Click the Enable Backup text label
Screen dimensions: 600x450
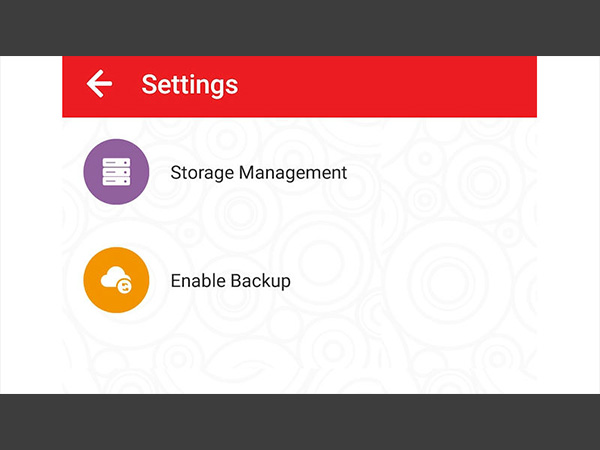tap(230, 280)
